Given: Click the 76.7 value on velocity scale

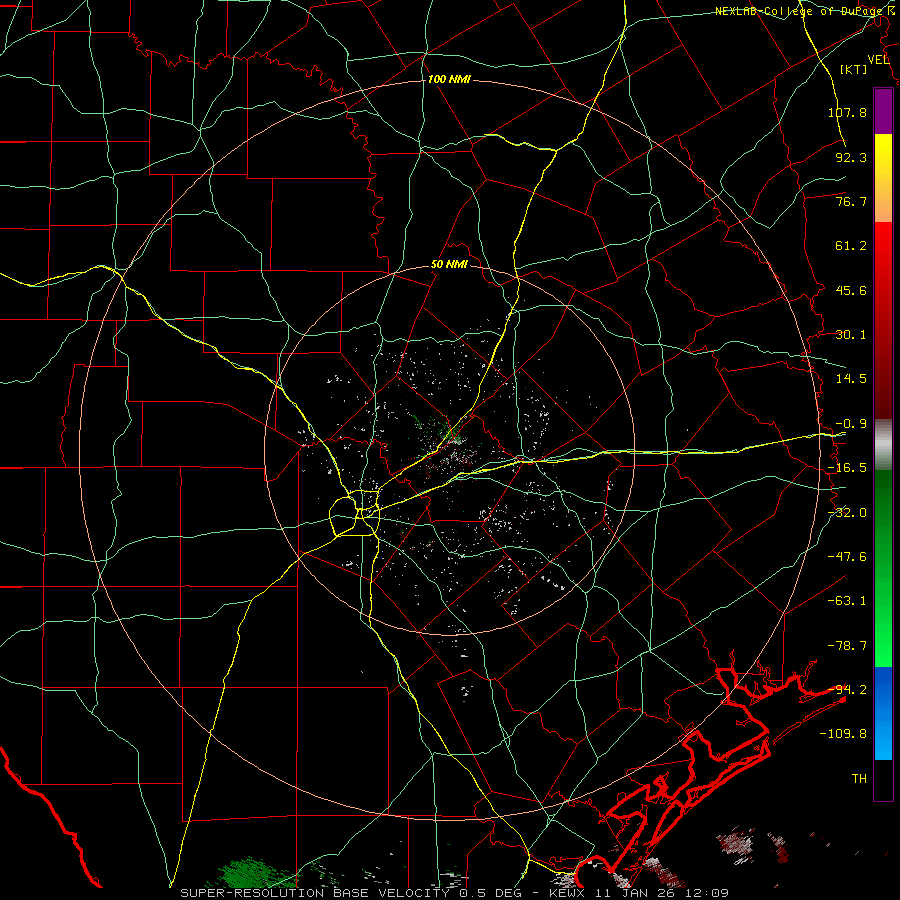Looking at the screenshot, I should click(x=851, y=201).
